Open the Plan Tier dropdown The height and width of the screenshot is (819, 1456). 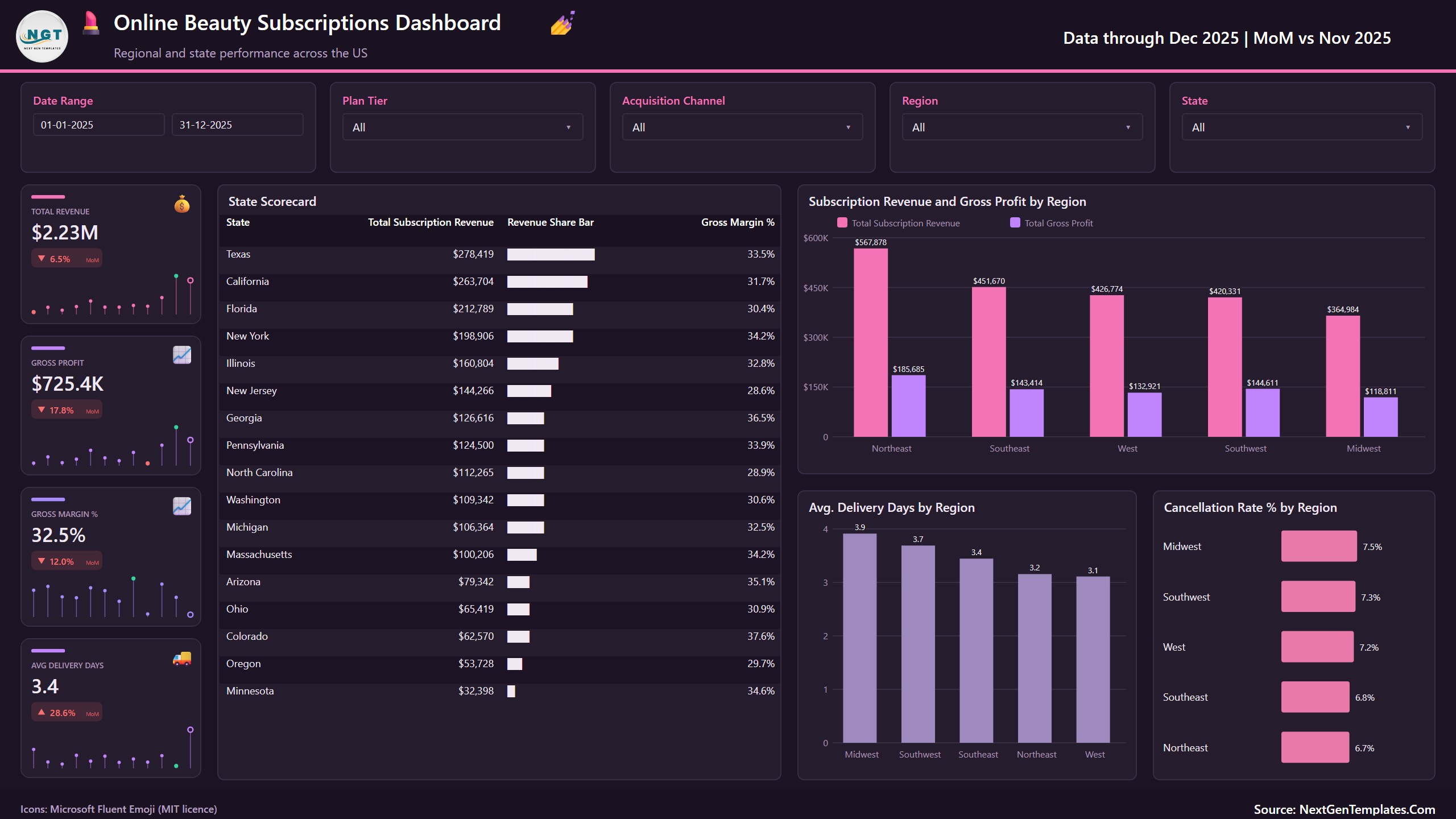[462, 127]
